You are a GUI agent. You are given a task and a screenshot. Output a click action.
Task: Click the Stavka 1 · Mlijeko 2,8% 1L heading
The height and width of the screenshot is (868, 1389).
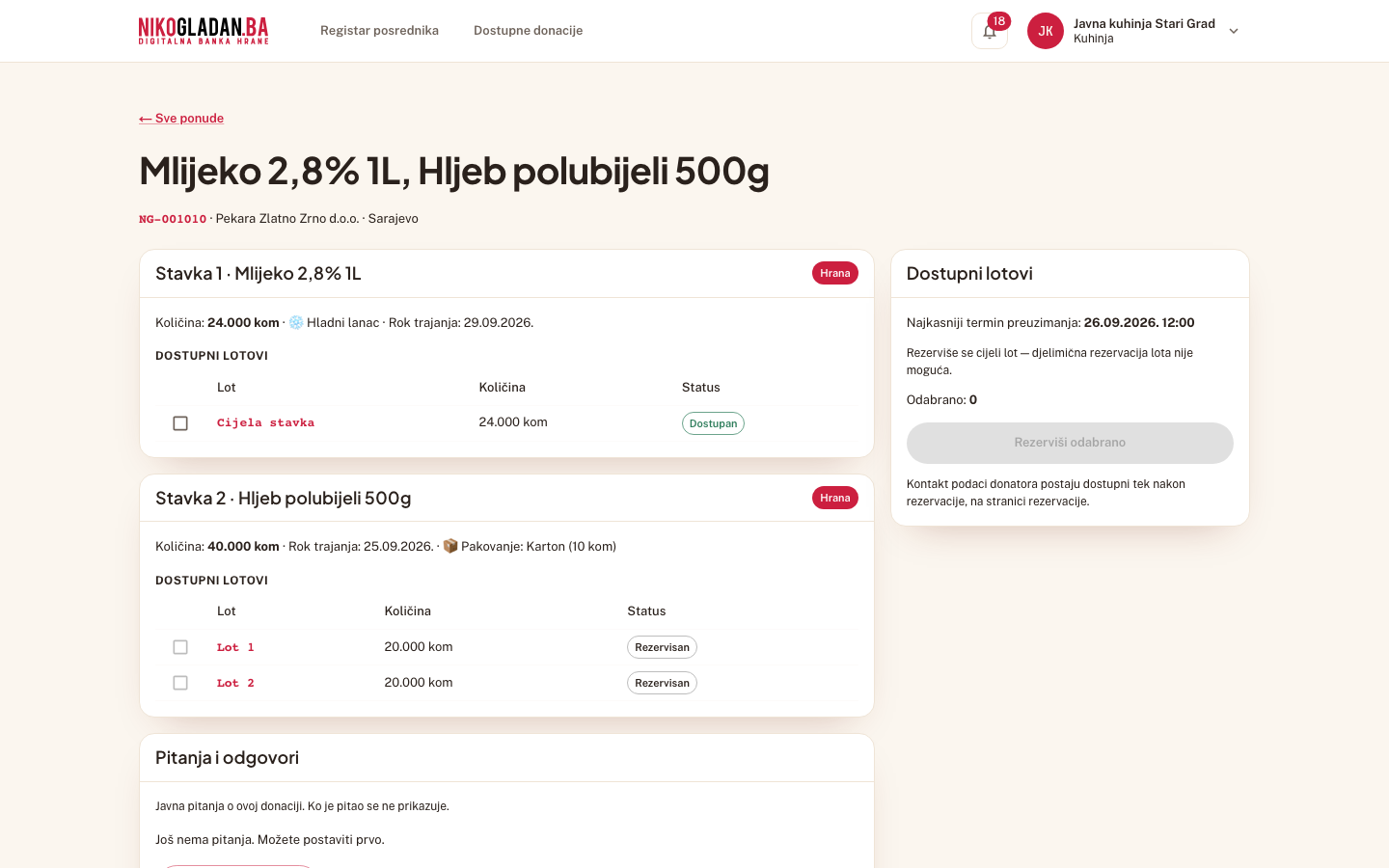click(259, 274)
